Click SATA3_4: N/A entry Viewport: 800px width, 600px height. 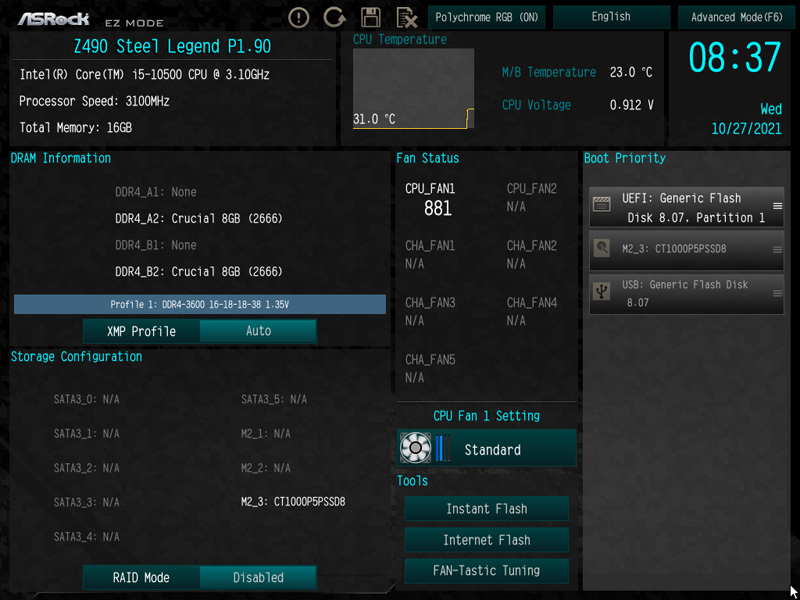(86, 537)
